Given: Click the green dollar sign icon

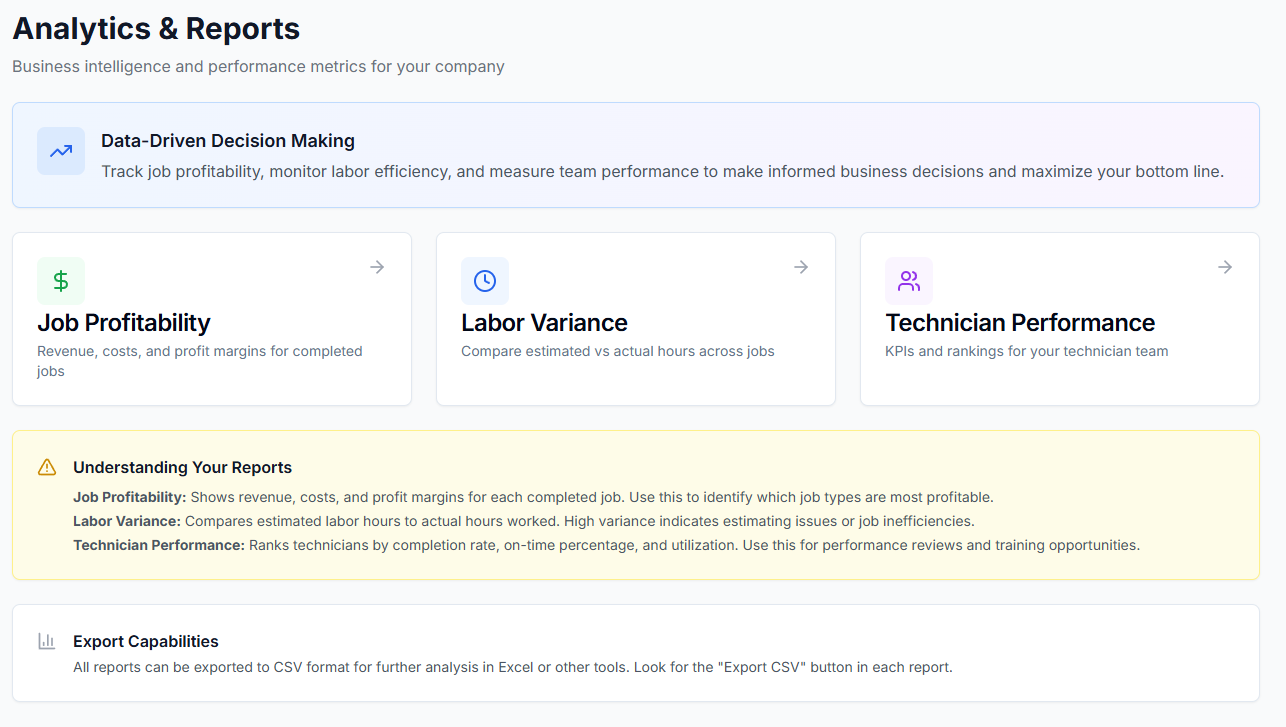Looking at the screenshot, I should point(61,281).
